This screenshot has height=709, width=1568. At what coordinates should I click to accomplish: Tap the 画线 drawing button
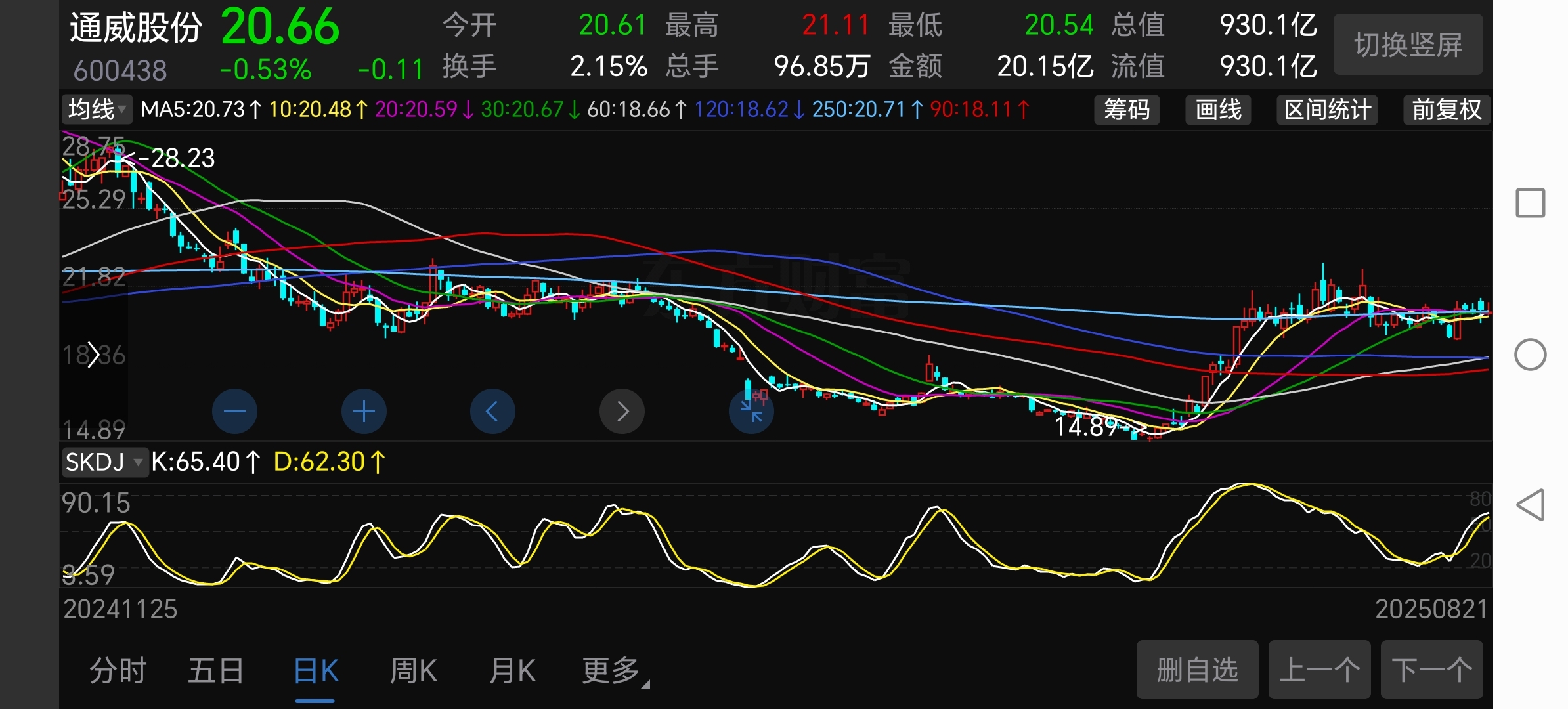1218,110
